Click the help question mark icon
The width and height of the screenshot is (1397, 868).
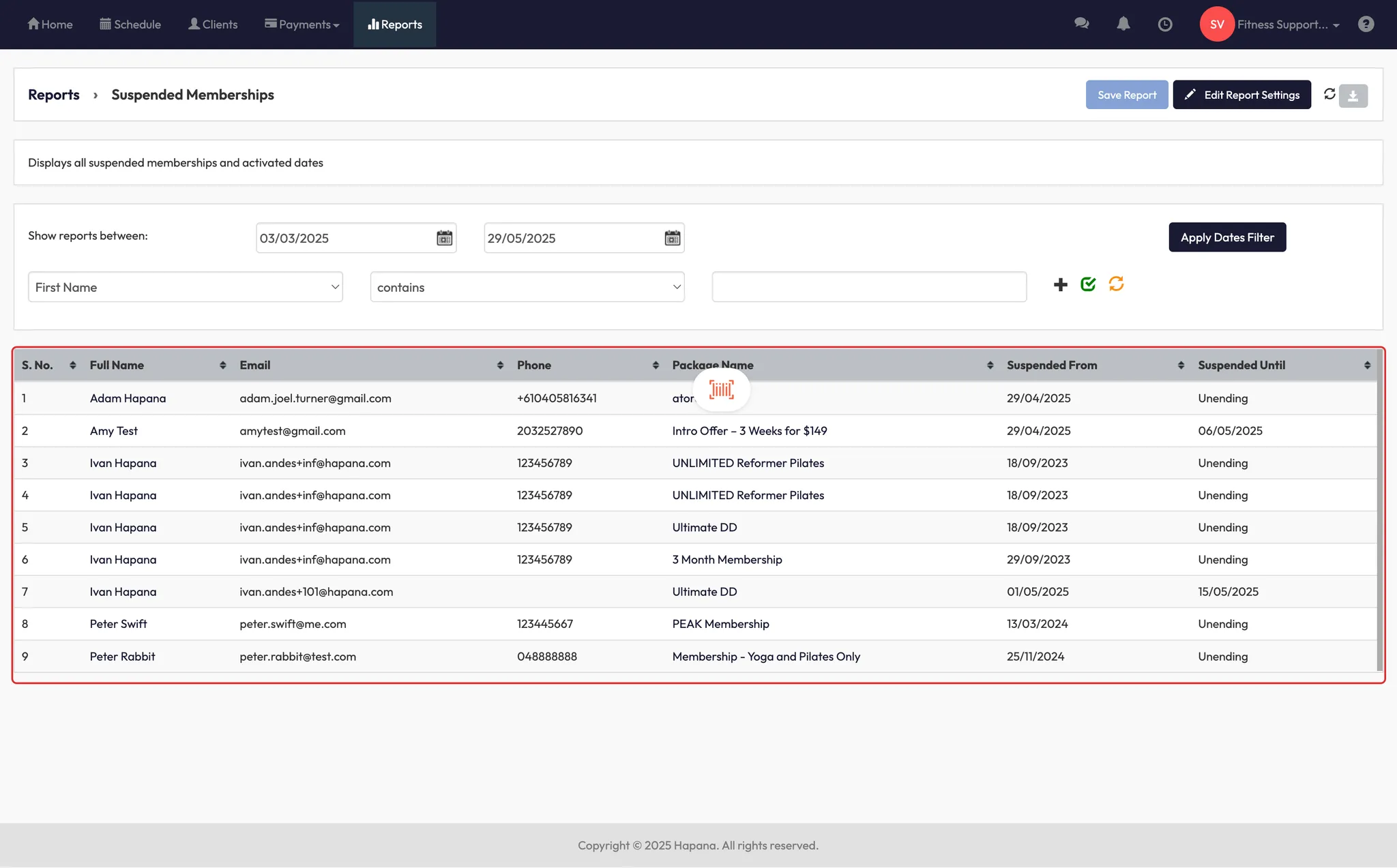[x=1366, y=25]
